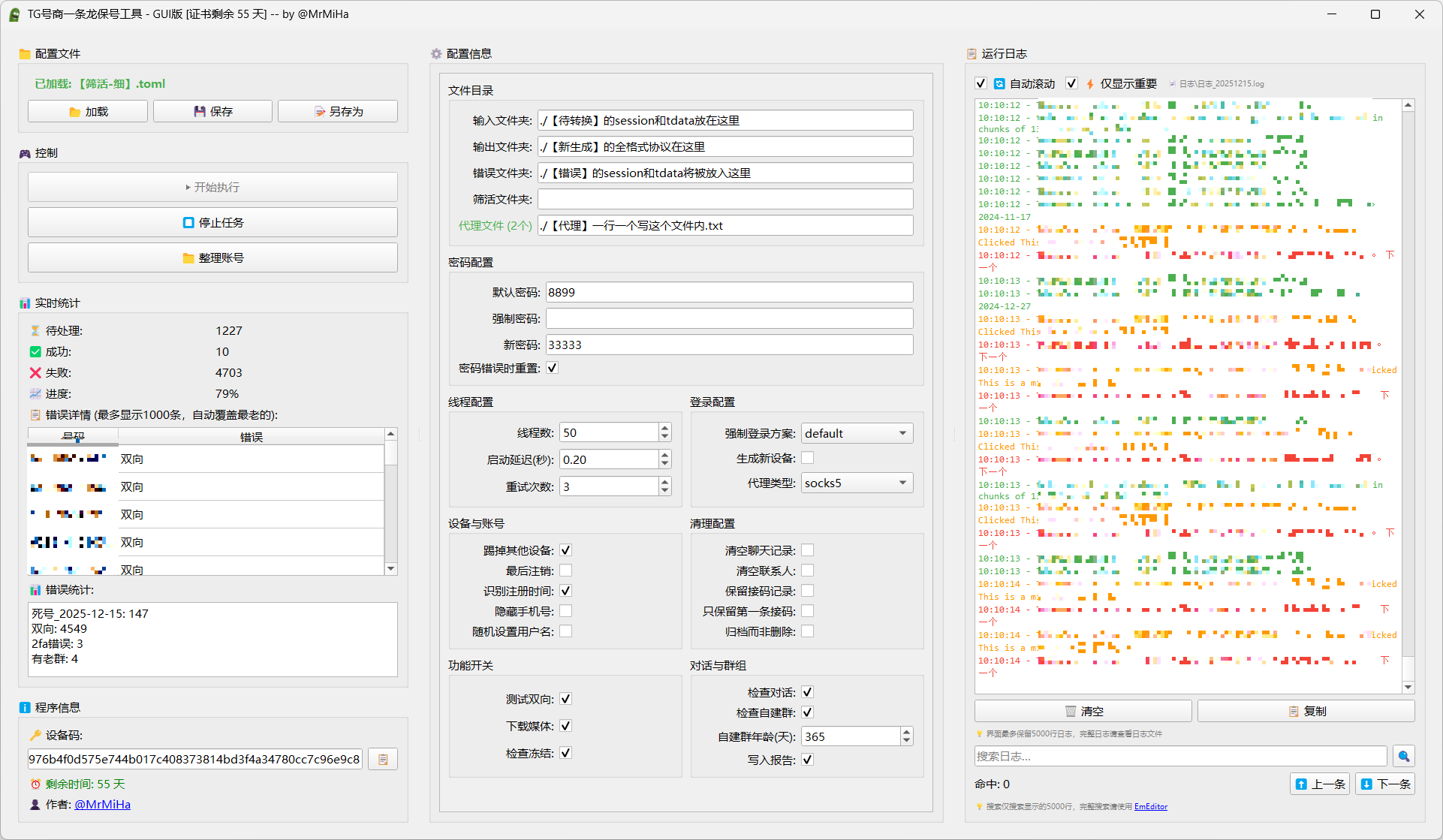This screenshot has width=1443, height=840.
Task: Click the load config folder button
Action: (x=88, y=111)
